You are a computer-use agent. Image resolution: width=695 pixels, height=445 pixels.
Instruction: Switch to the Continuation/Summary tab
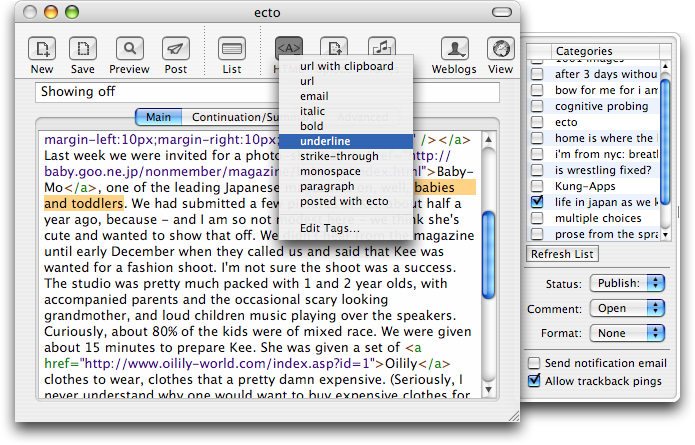[x=235, y=117]
